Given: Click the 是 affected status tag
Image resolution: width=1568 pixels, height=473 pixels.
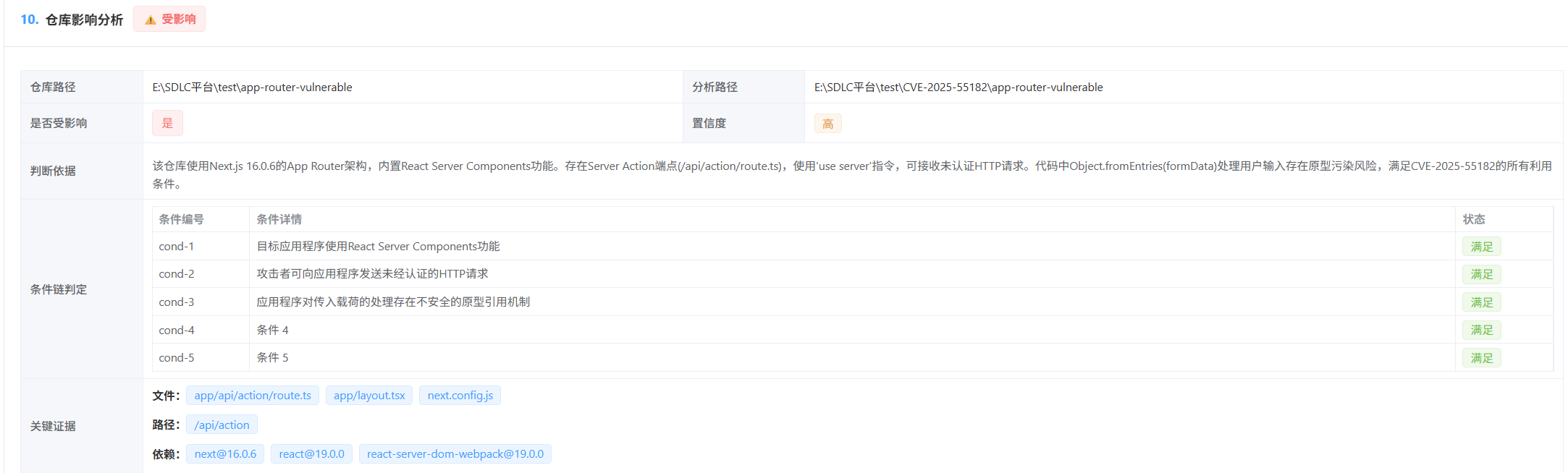Looking at the screenshot, I should tap(167, 123).
